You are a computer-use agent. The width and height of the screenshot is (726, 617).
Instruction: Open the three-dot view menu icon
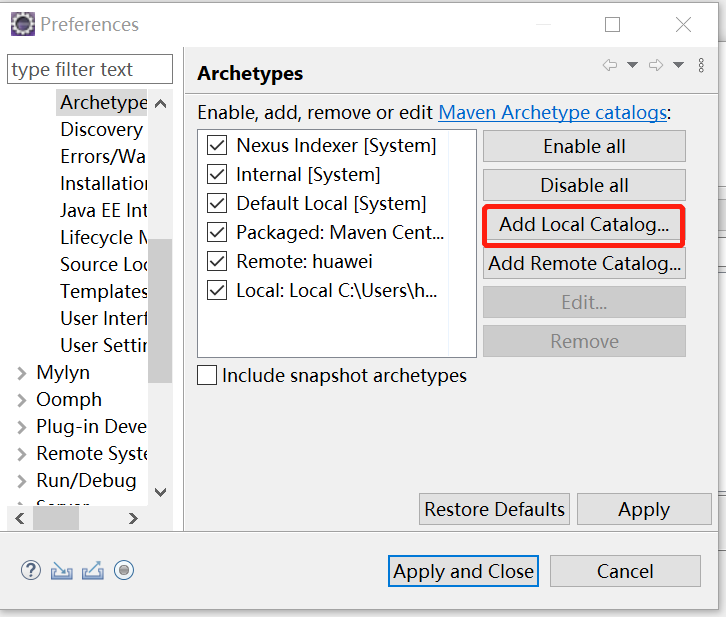pyautogui.click(x=701, y=65)
